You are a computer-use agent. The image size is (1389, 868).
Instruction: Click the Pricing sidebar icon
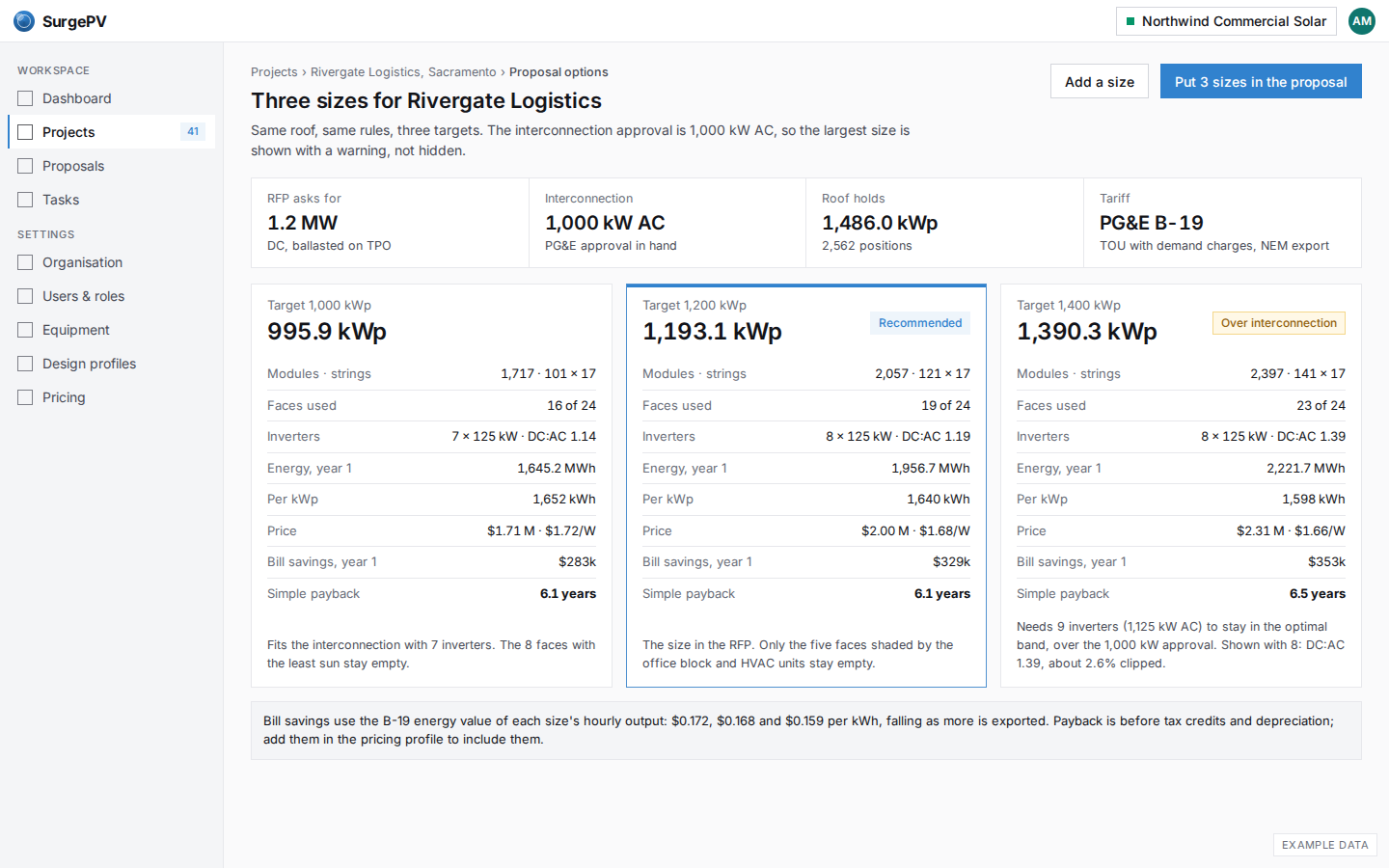(25, 397)
